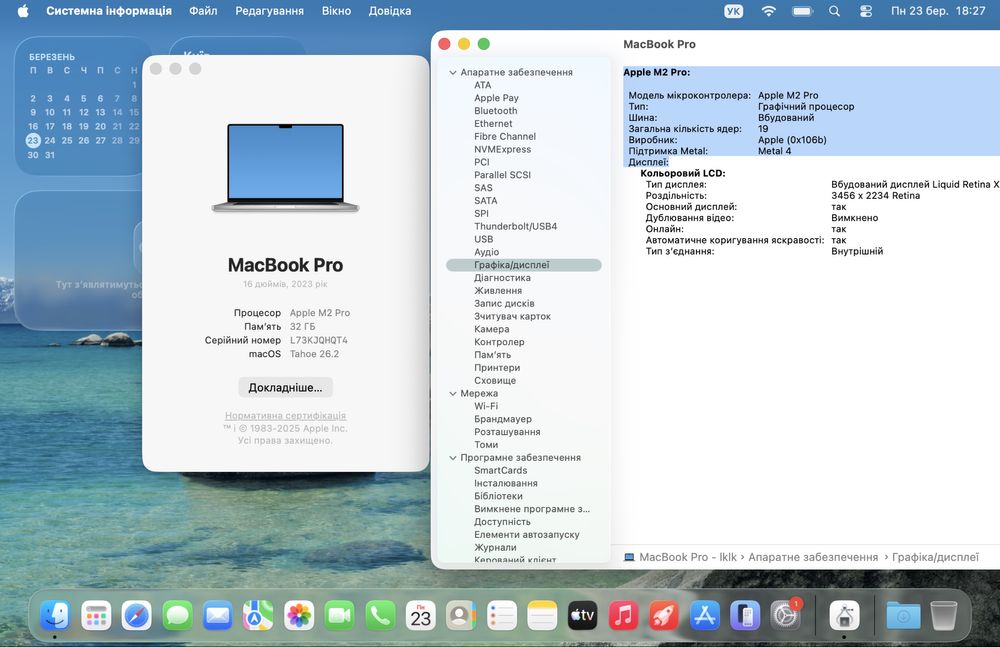The width and height of the screenshot is (1000, 647).
Task: Open the Apple menu
Action: click(x=23, y=11)
